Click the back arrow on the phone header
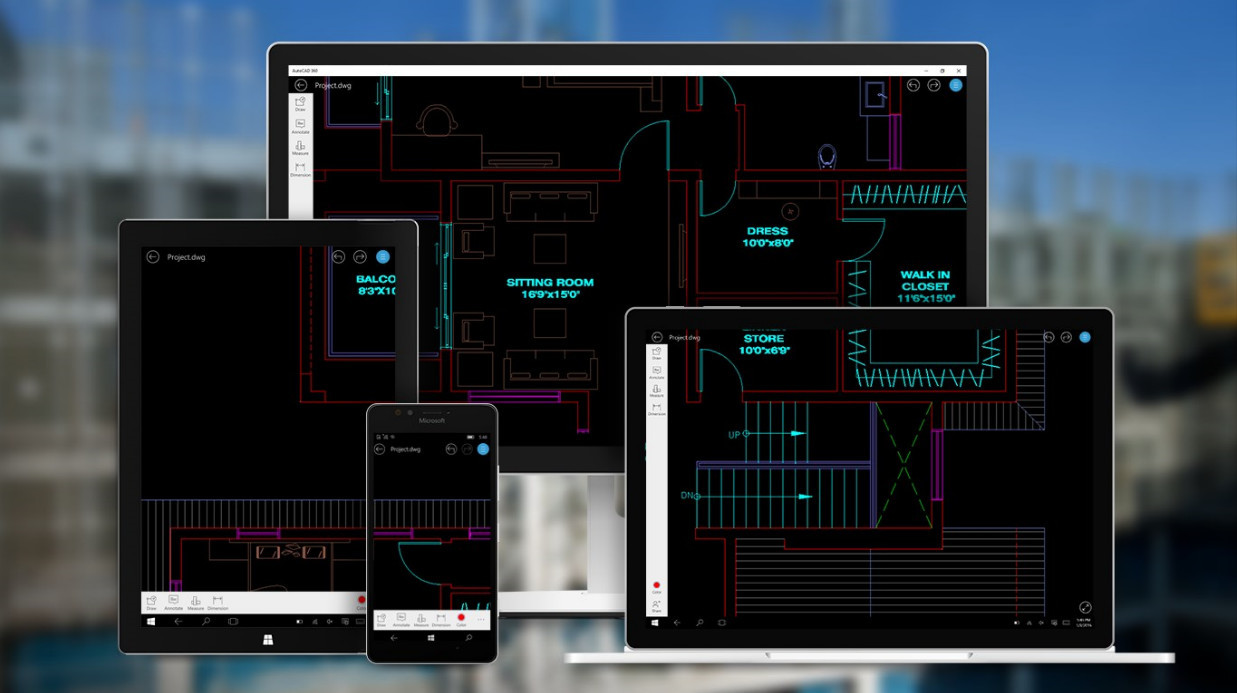1237x693 pixels. [380, 449]
